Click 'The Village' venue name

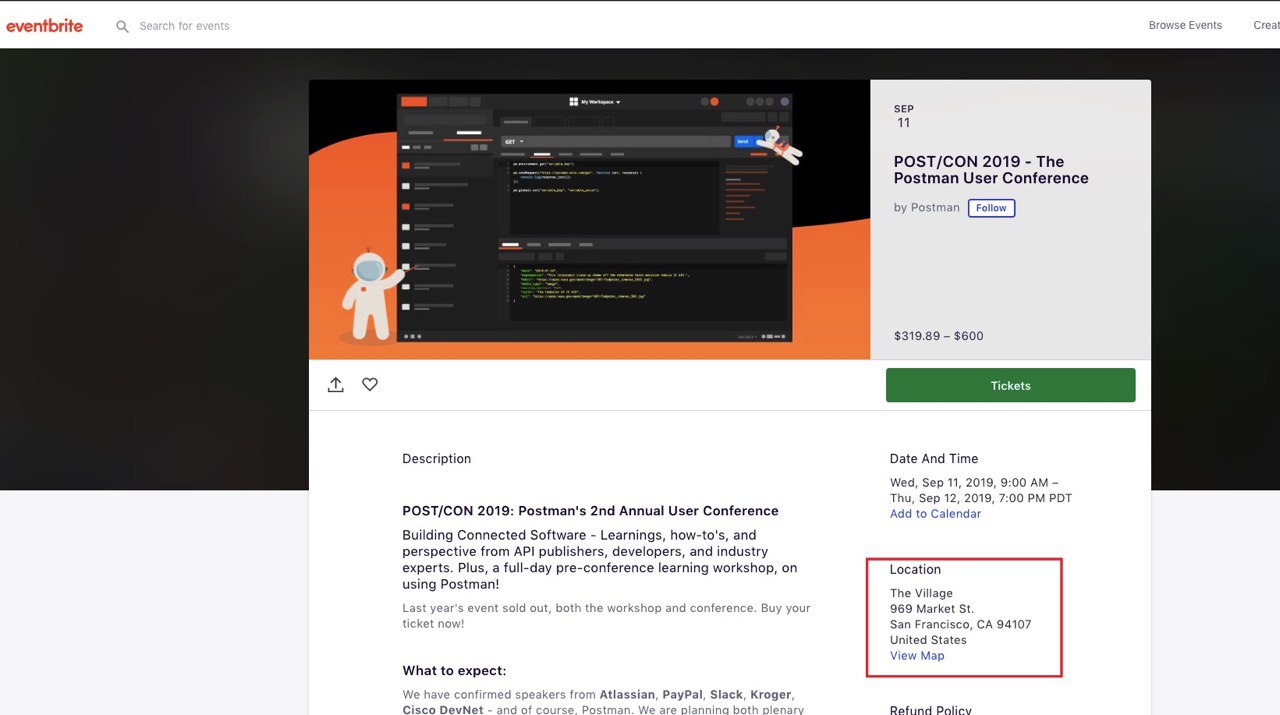click(x=921, y=593)
